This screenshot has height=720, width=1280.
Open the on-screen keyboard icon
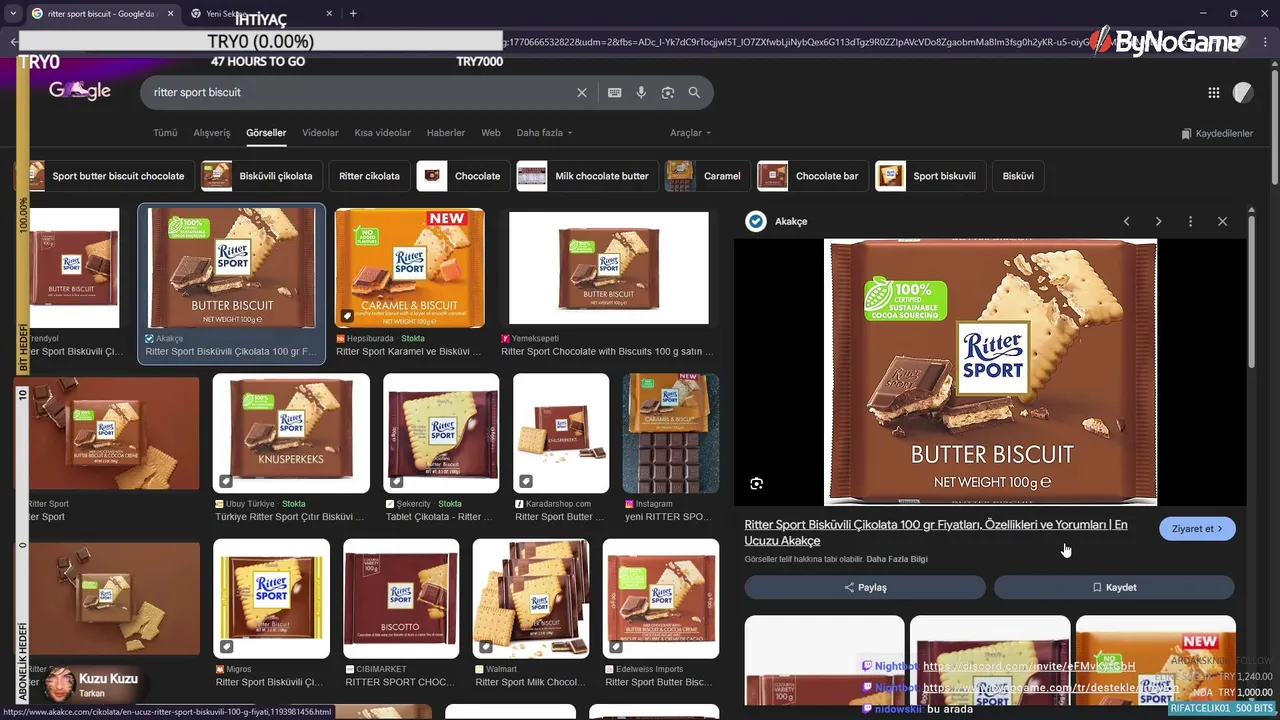615,92
